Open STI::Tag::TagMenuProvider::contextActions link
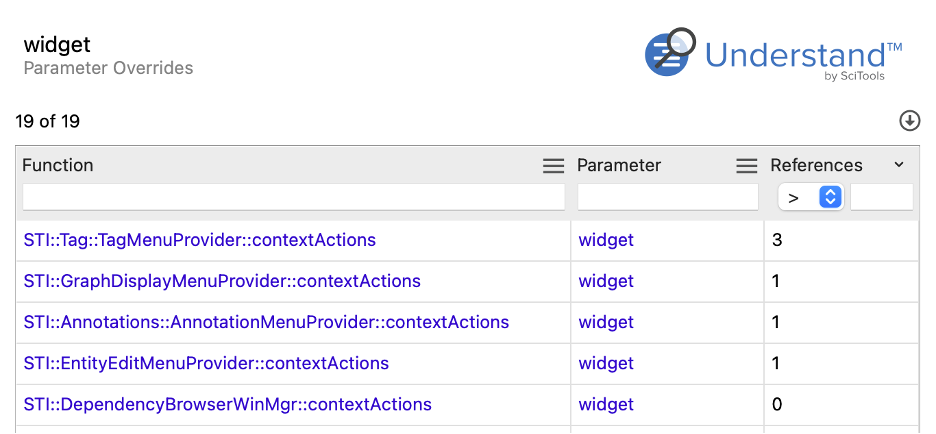This screenshot has width=936, height=434. pyautogui.click(x=200, y=240)
